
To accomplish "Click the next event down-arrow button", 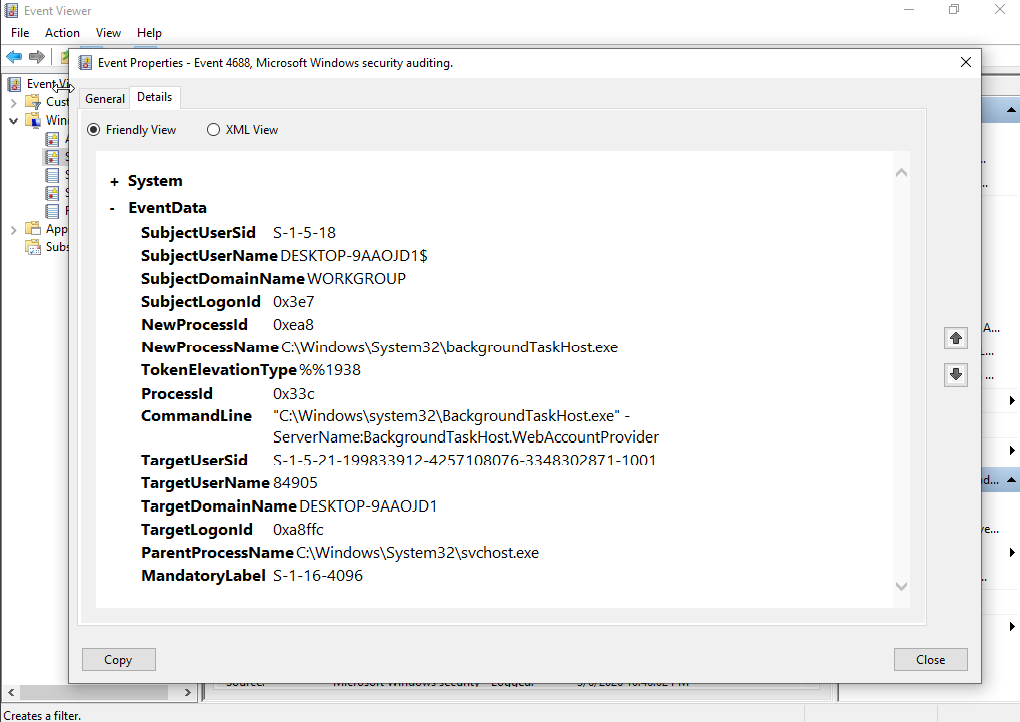I will click(956, 375).
